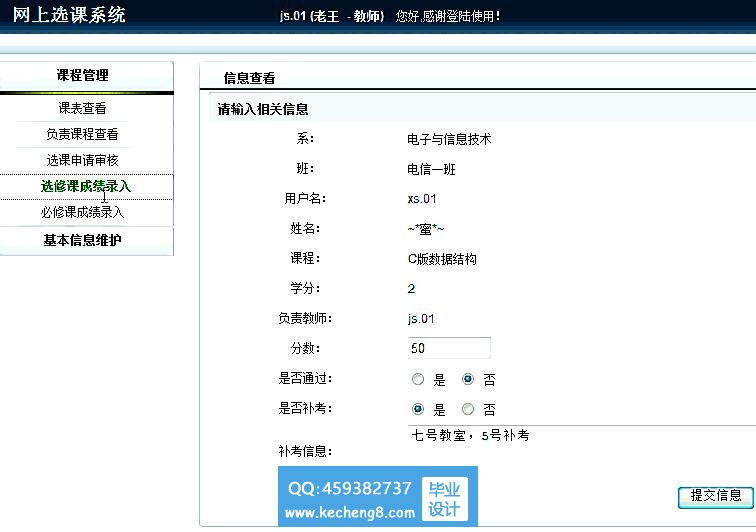Image resolution: width=756 pixels, height=532 pixels.
Task: Click the credit value 2
Action: point(411,289)
